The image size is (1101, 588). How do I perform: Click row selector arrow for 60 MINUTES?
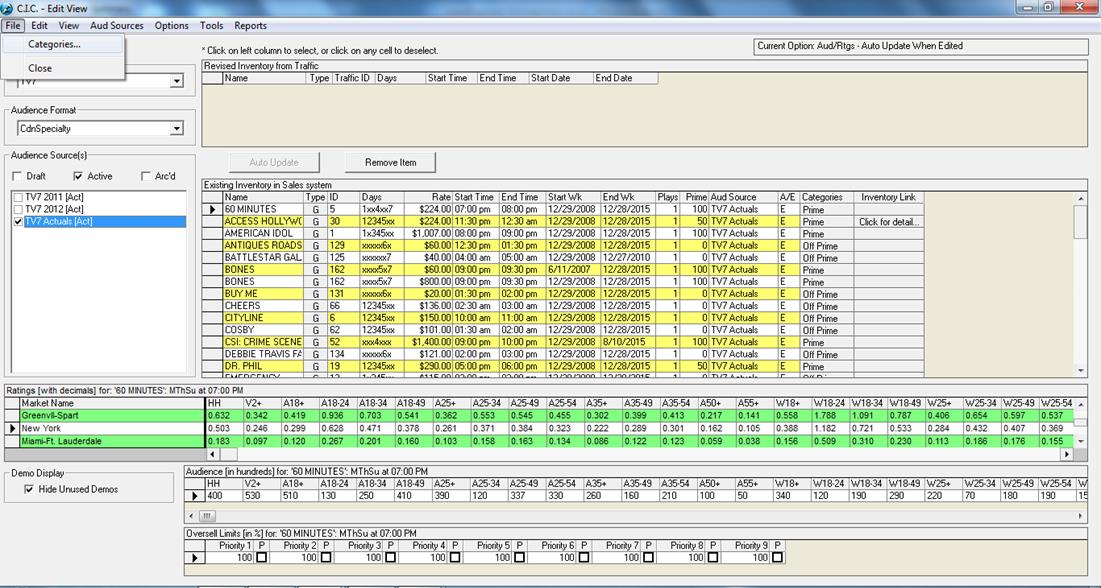coord(212,210)
